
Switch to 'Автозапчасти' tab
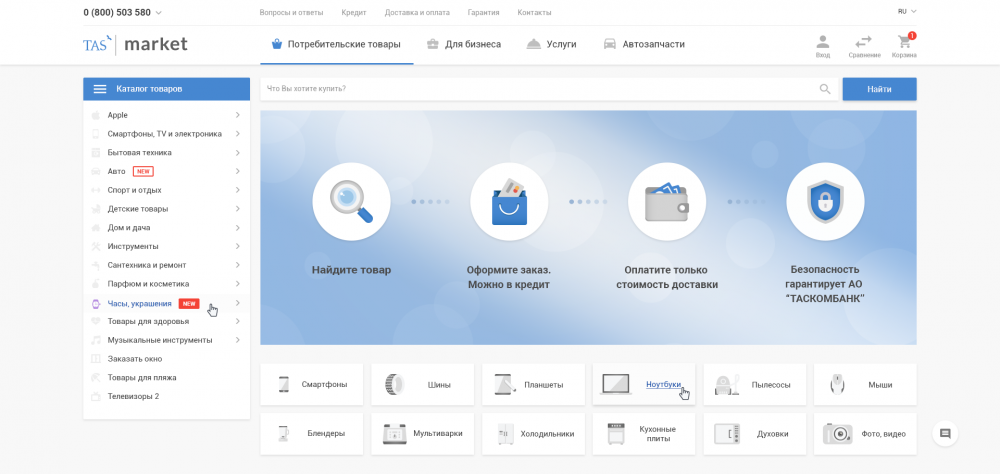coord(644,44)
